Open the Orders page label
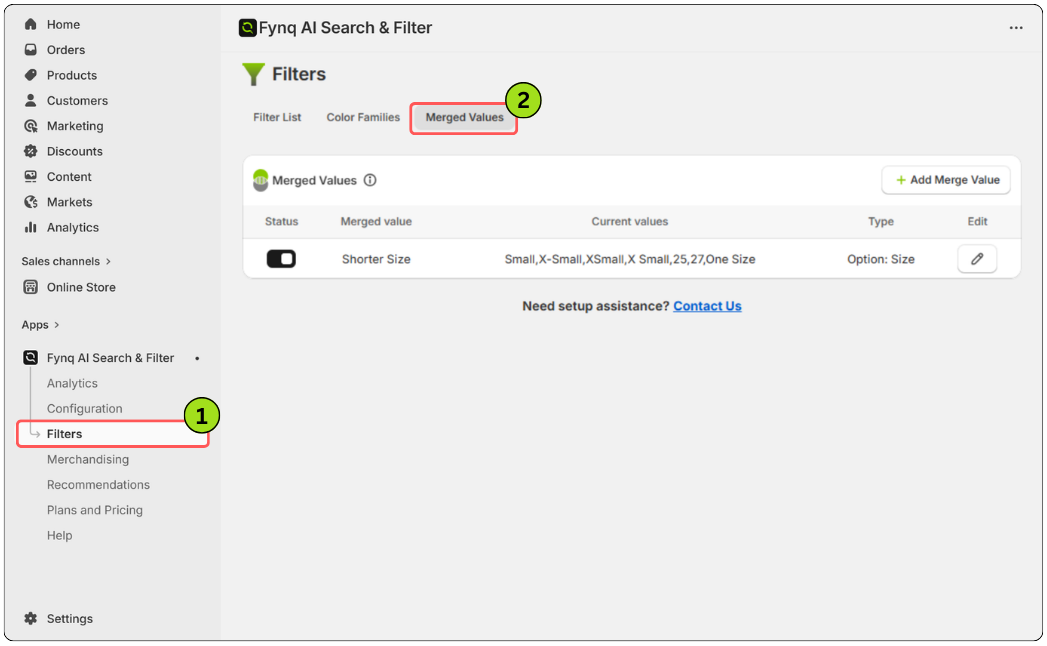 coord(66,50)
